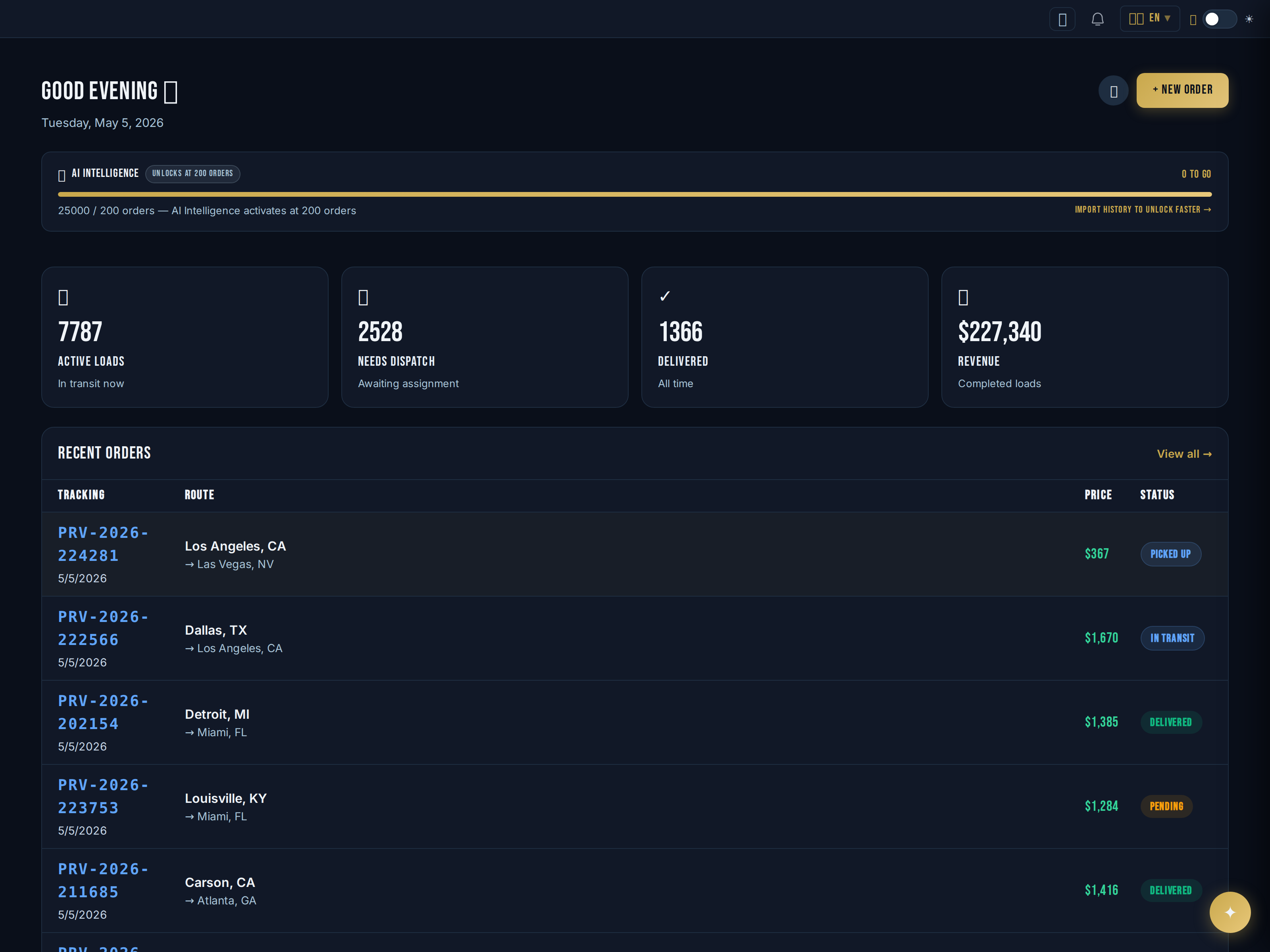Click the AI Intelligence progress bar
Image resolution: width=1270 pixels, height=952 pixels.
pos(635,194)
